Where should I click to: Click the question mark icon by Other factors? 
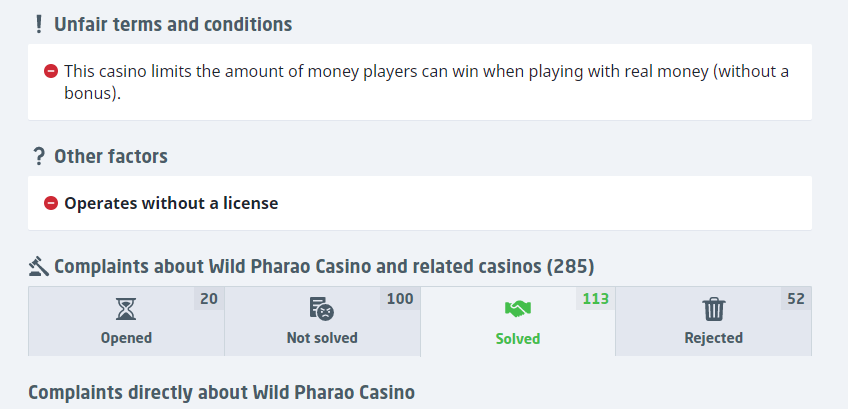coord(38,156)
